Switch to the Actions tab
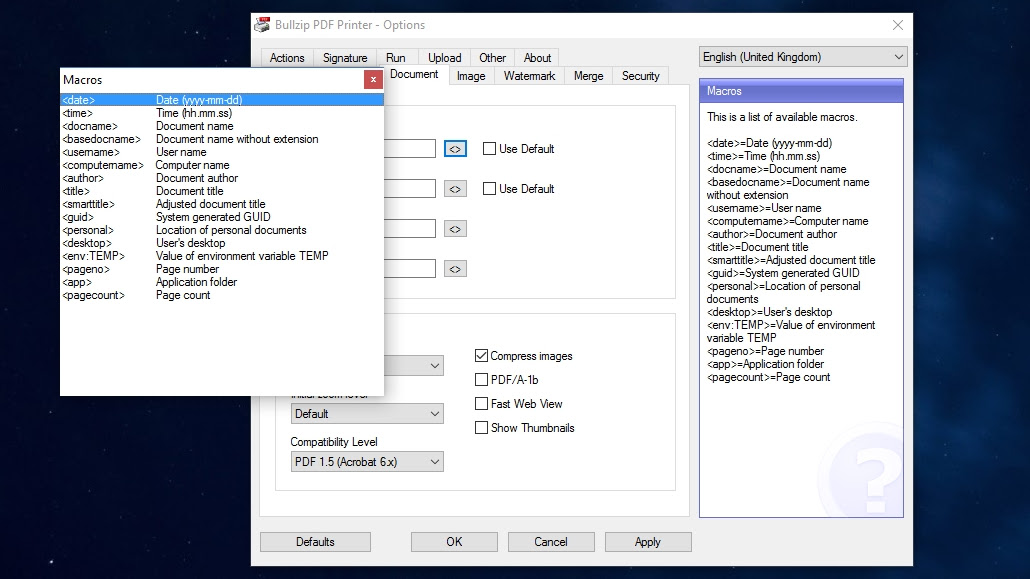Viewport: 1030px width, 579px height. coord(287,58)
